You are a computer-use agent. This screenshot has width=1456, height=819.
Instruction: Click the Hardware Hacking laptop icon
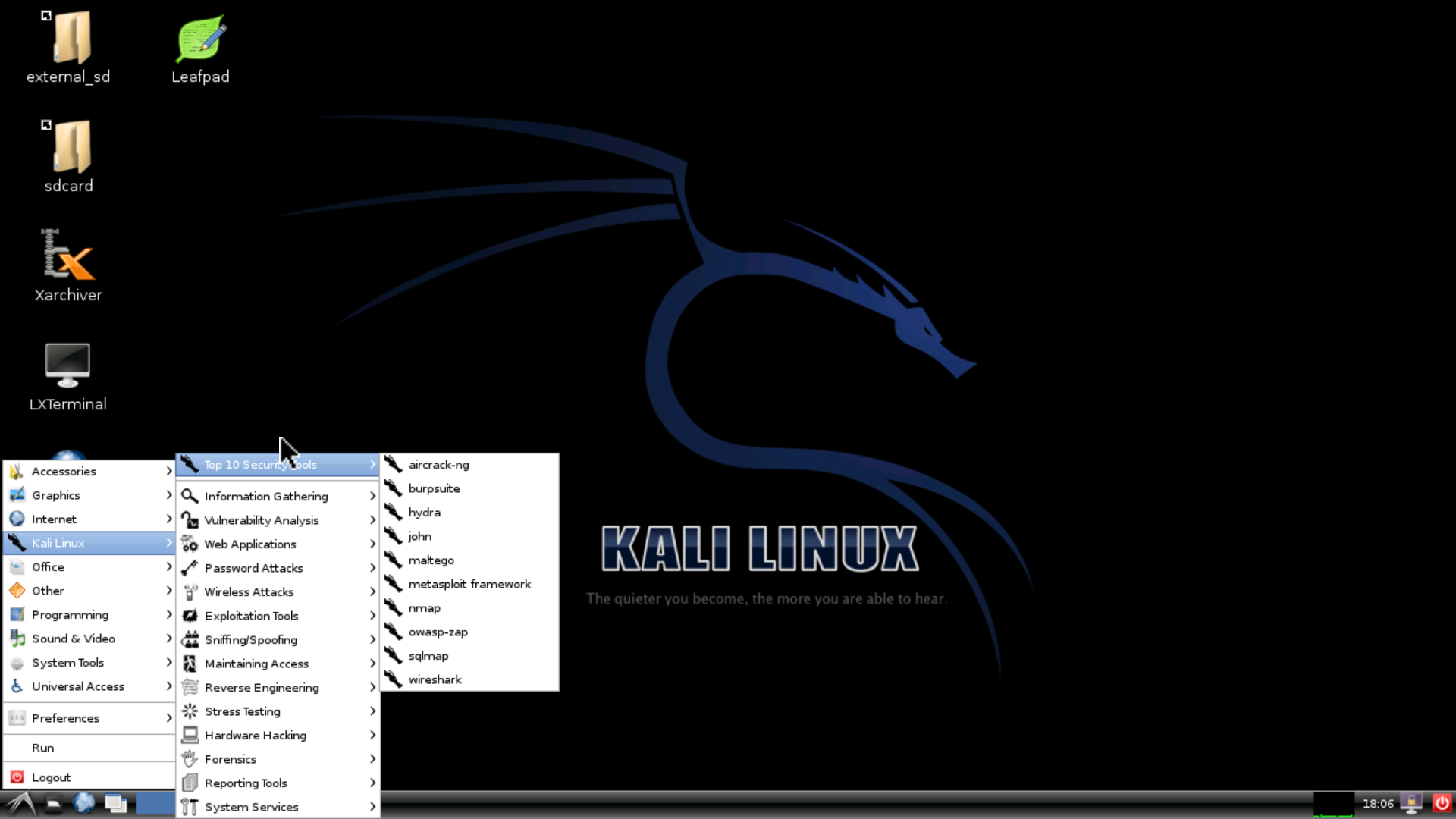[190, 735]
